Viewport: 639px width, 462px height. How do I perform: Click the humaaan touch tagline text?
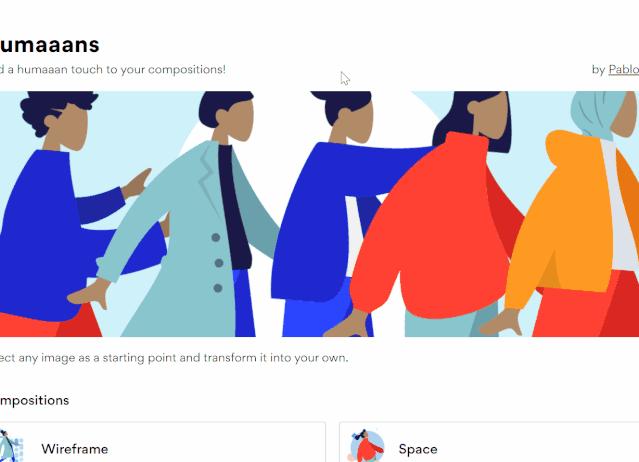point(112,70)
